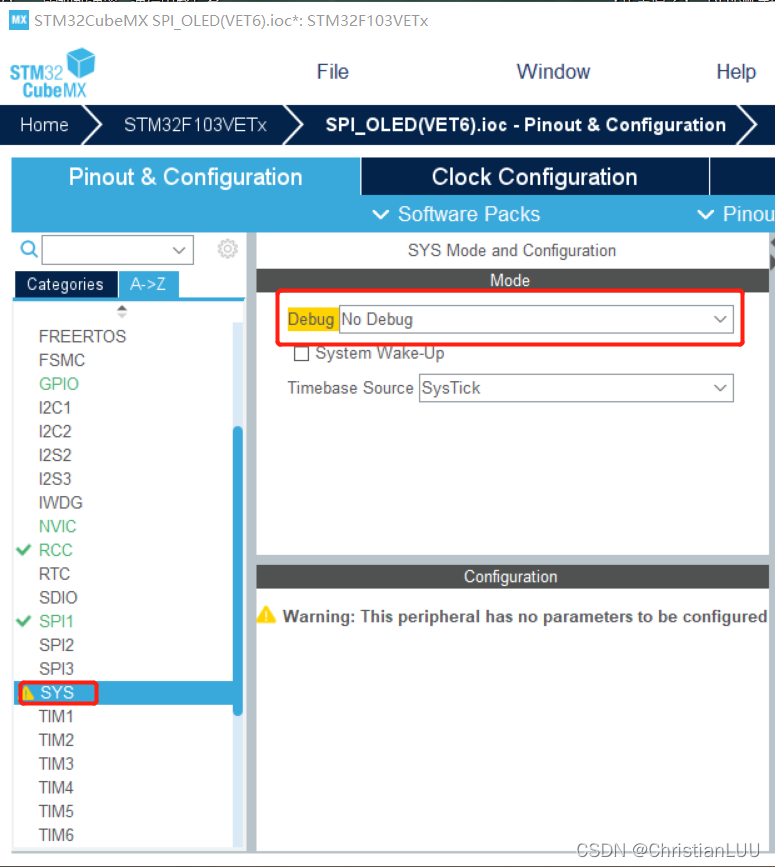775x867 pixels.
Task: Click the MX application icon in title bar
Action: coord(19,20)
